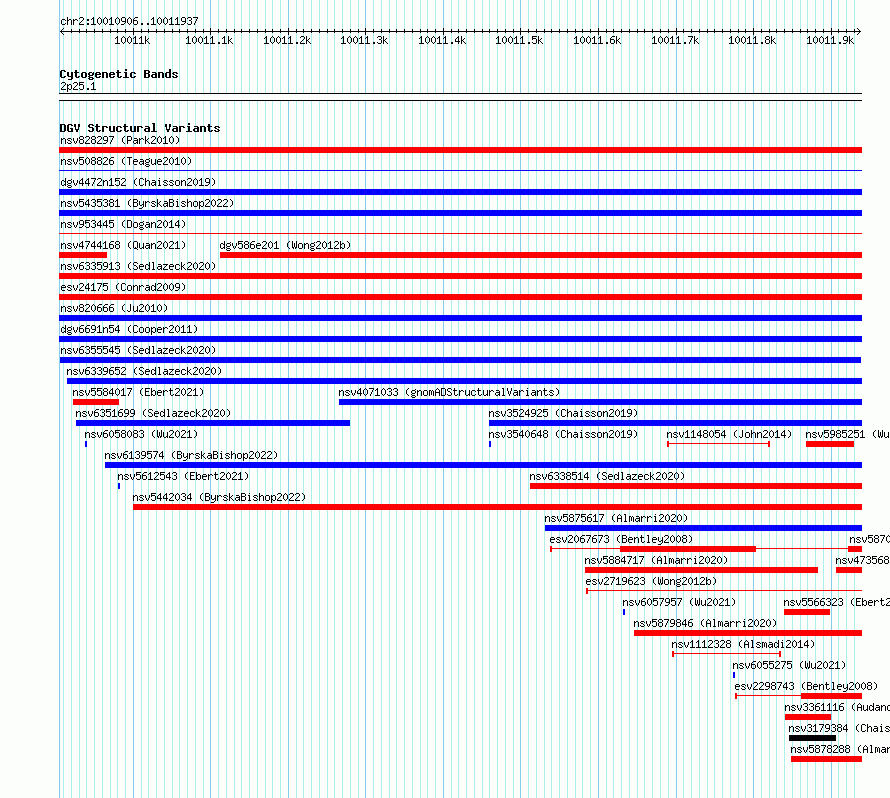Open dgv586e201 (Wong2012b) variant label

[x=285, y=245]
